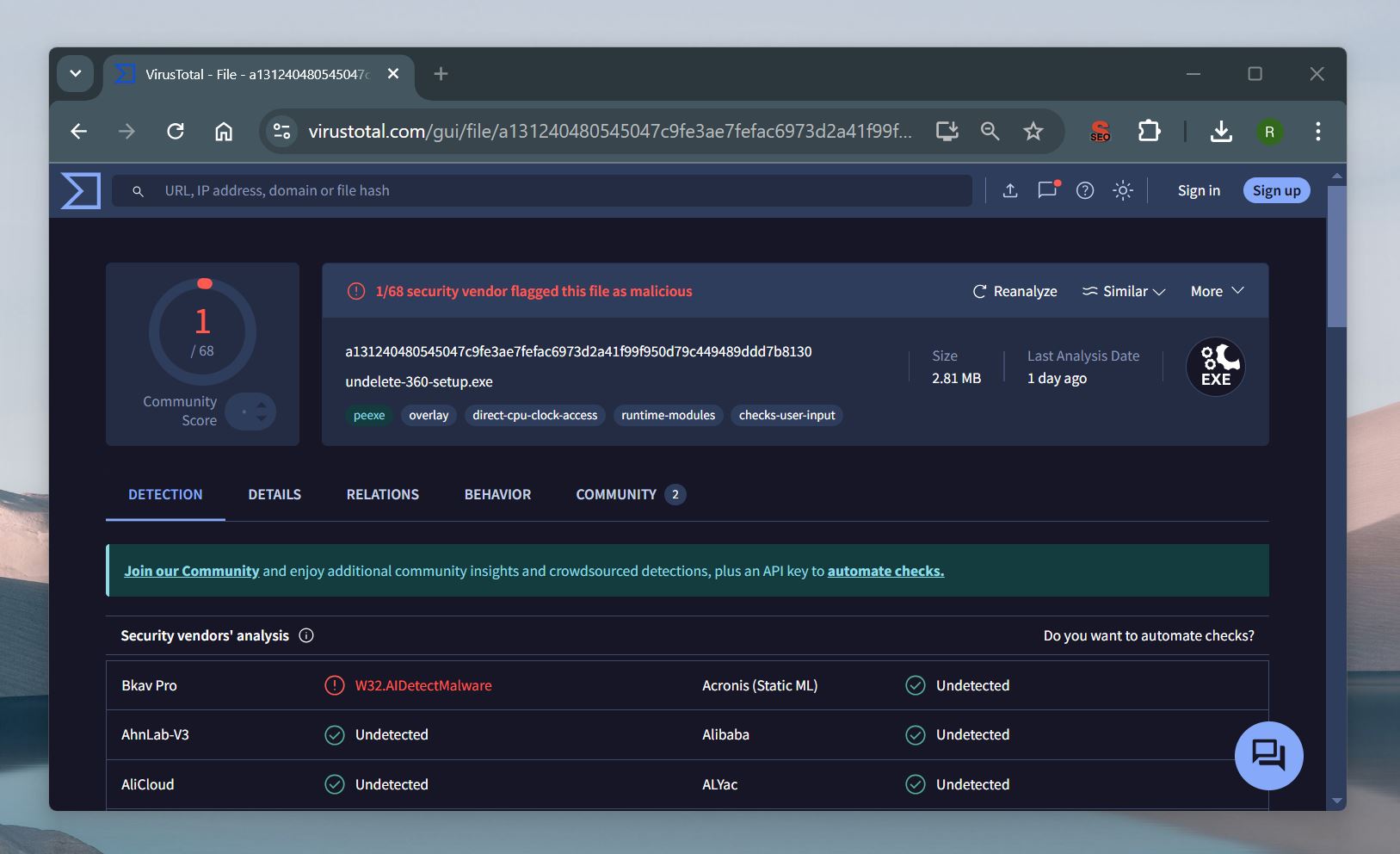Click the install app icon in address bar
The height and width of the screenshot is (854, 1400).
947,131
